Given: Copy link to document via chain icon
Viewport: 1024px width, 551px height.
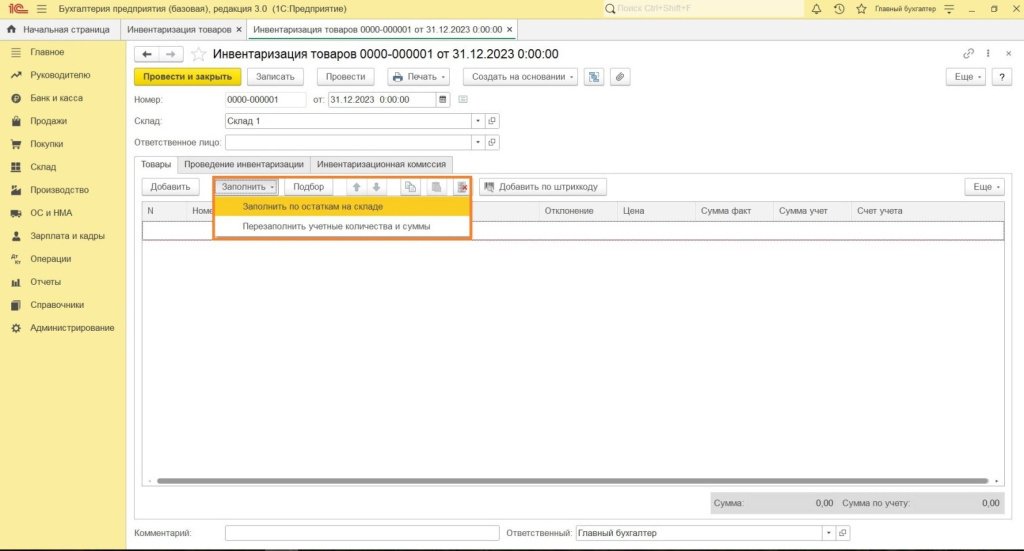Looking at the screenshot, I should 968,54.
